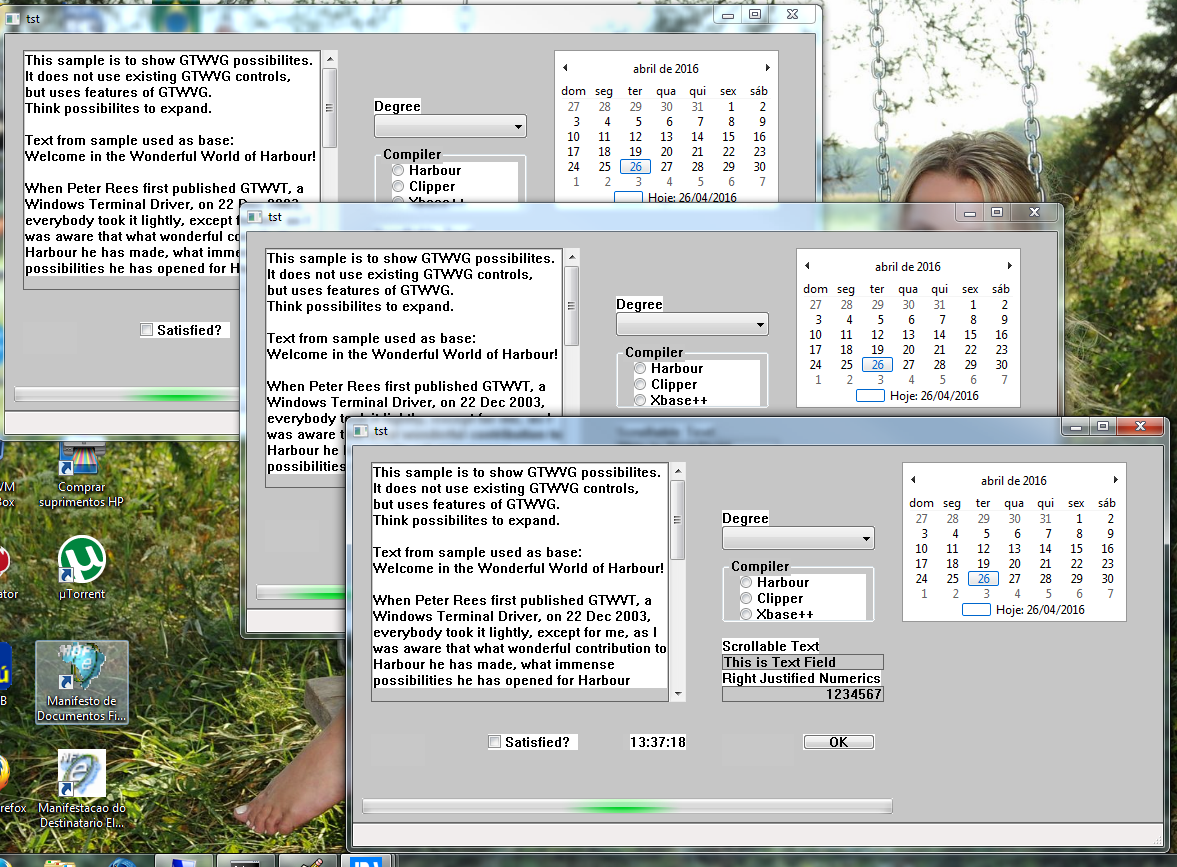Viewport: 1177px width, 867px height.
Task: Click next month arrow in middle window calendar
Action: click(1009, 267)
